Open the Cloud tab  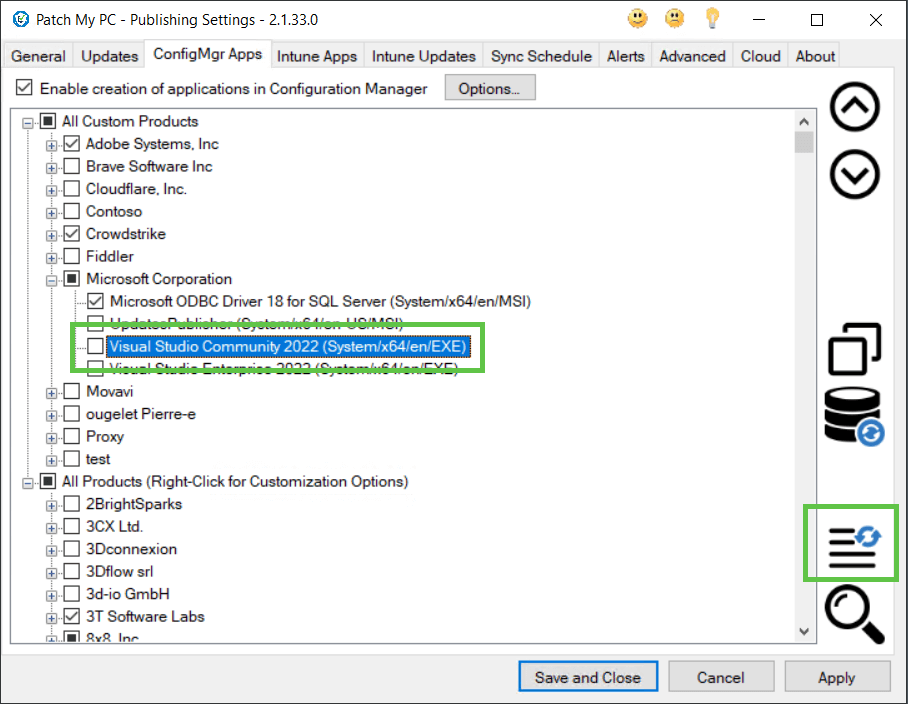click(761, 56)
